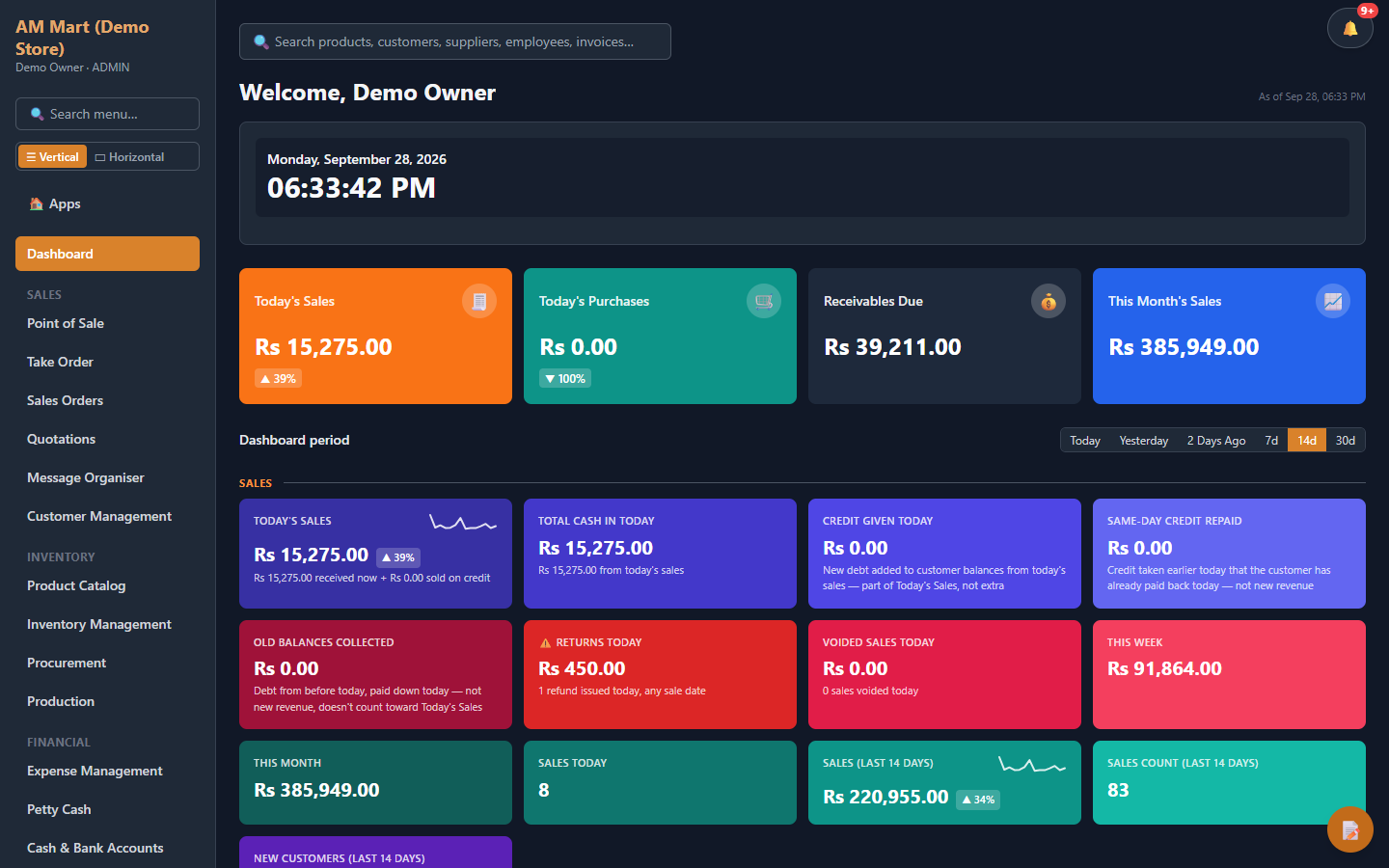Open the Dashboard menu item
Image resolution: width=1389 pixels, height=868 pixels.
(x=107, y=254)
